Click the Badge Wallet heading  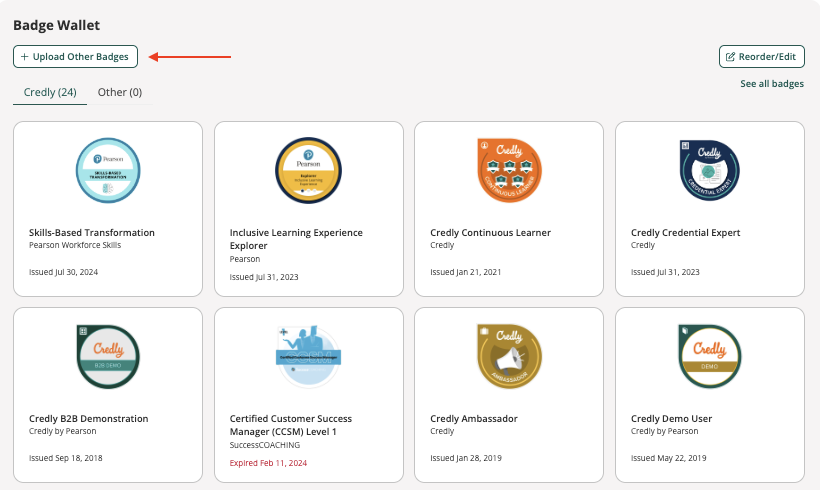pyautogui.click(x=56, y=25)
